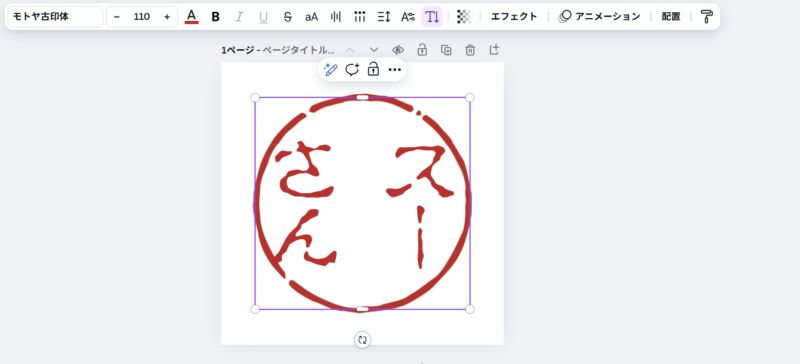Open line spacing settings
This screenshot has height=364, width=800.
coord(384,17)
